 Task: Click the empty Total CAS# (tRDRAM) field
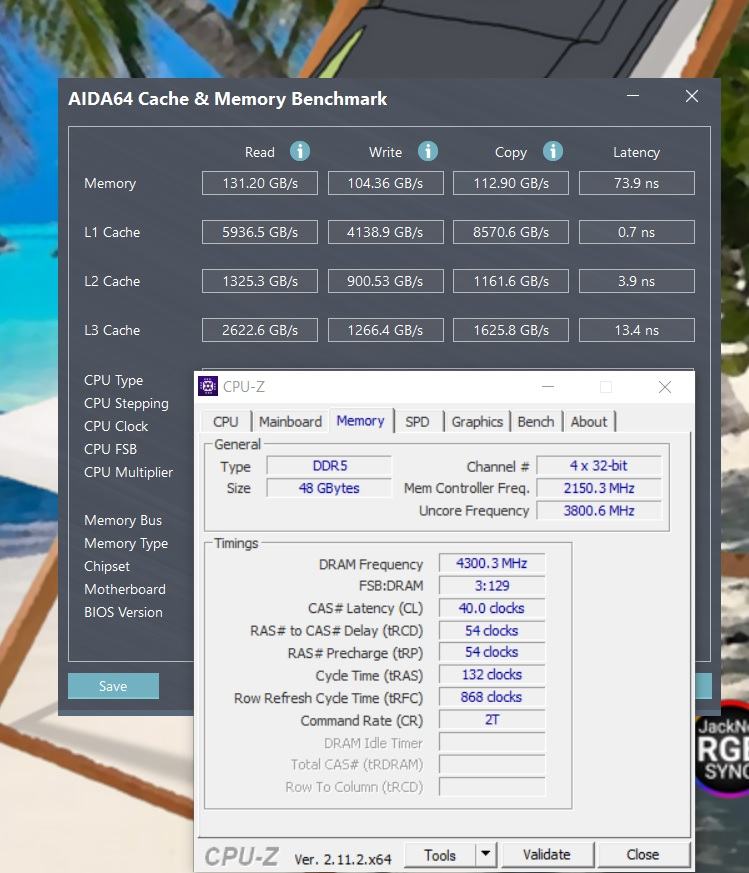click(x=492, y=764)
